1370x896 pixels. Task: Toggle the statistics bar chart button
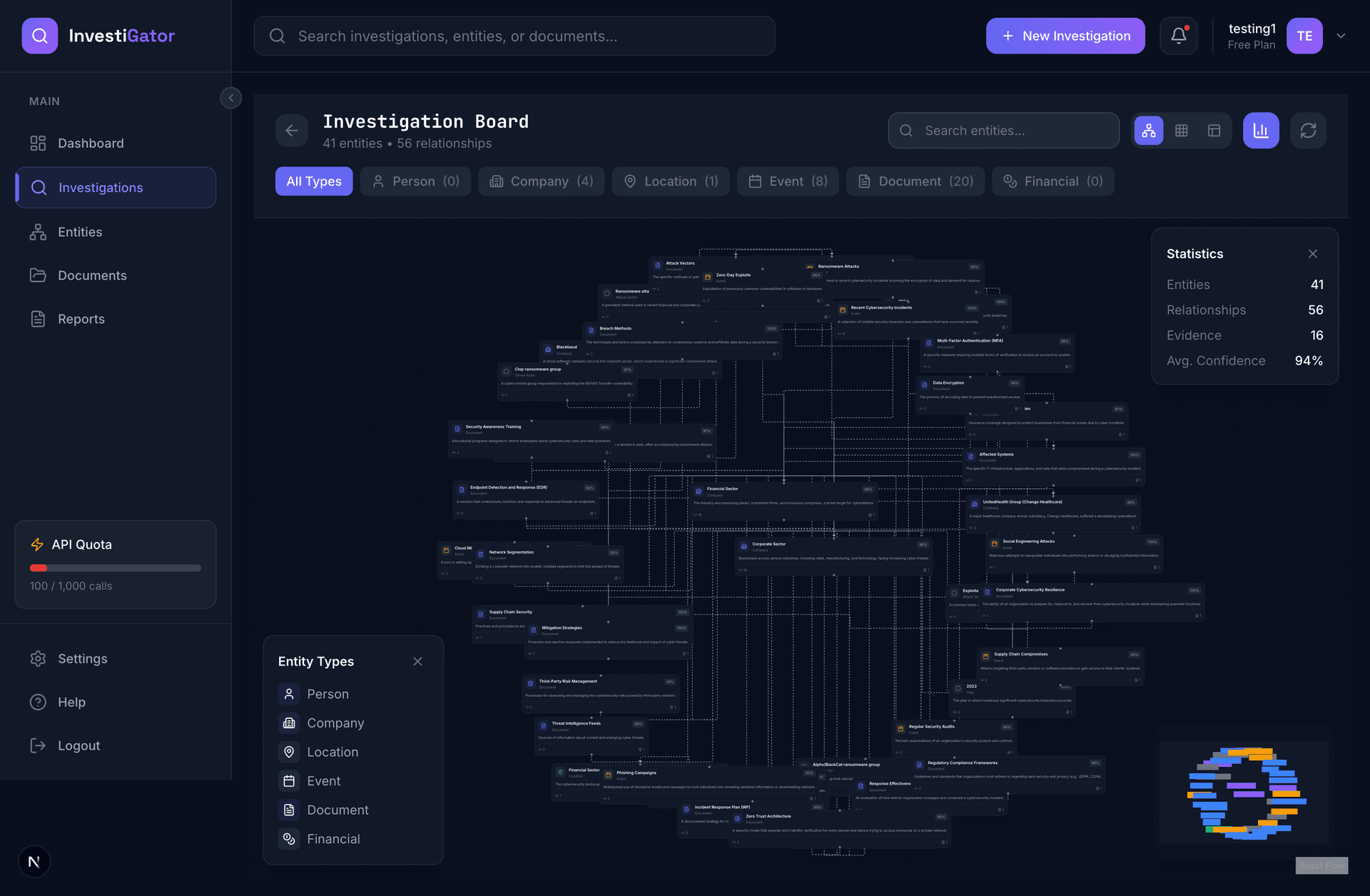[1261, 131]
